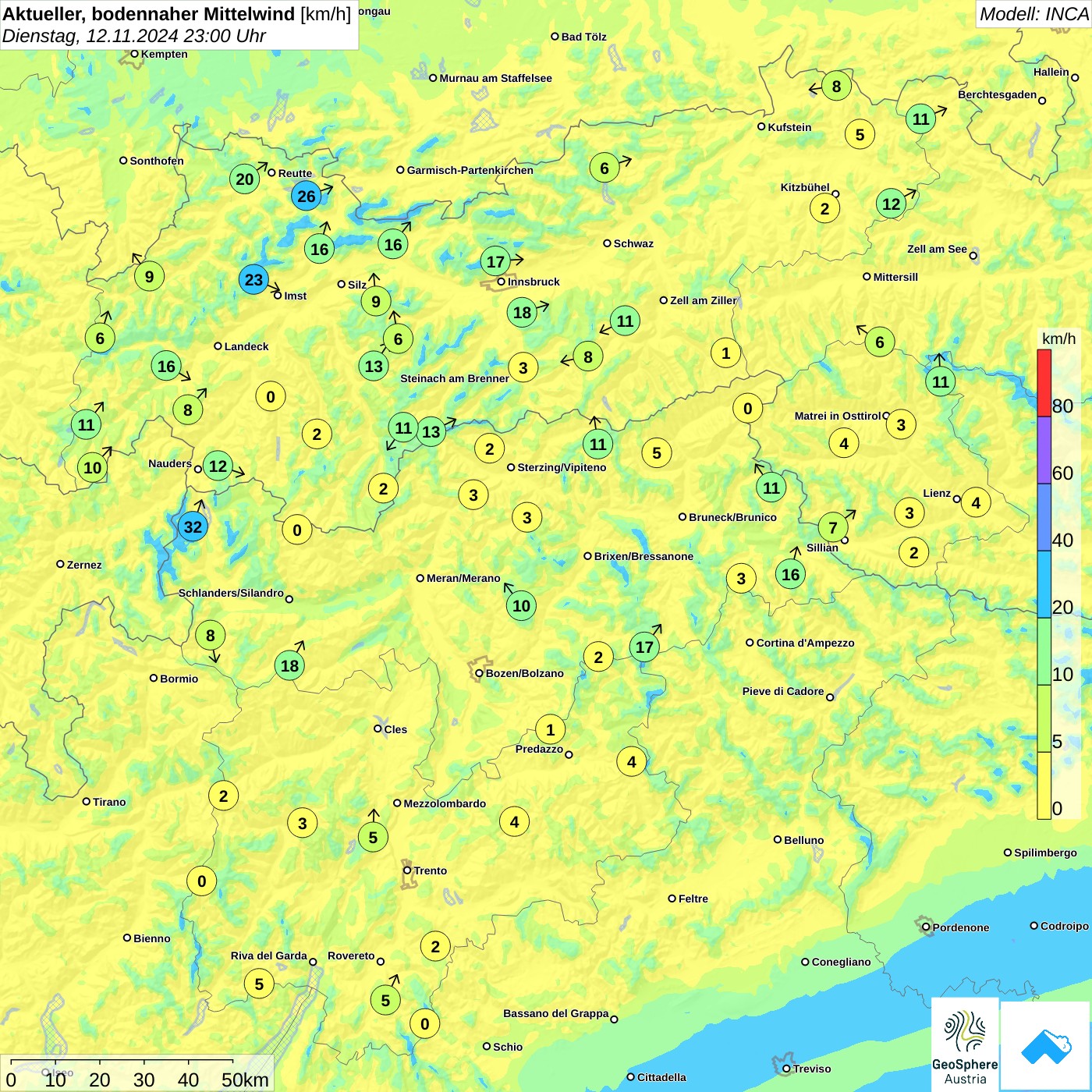1092x1092 pixels.
Task: Click the Bassano del Grappa label
Action: 555,1013
